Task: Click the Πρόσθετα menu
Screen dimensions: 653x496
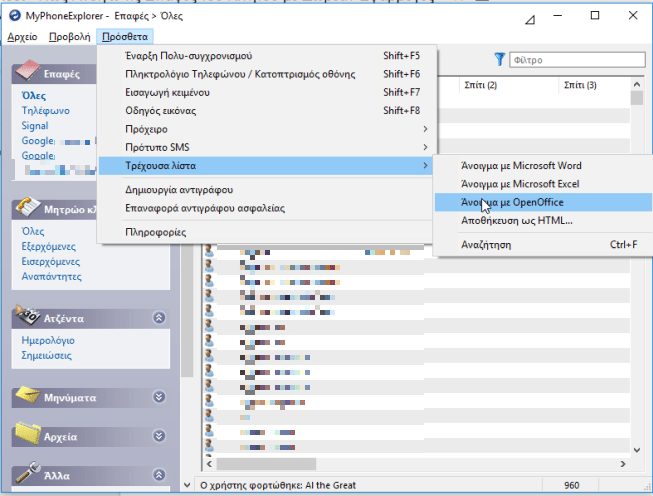Action: click(x=125, y=37)
